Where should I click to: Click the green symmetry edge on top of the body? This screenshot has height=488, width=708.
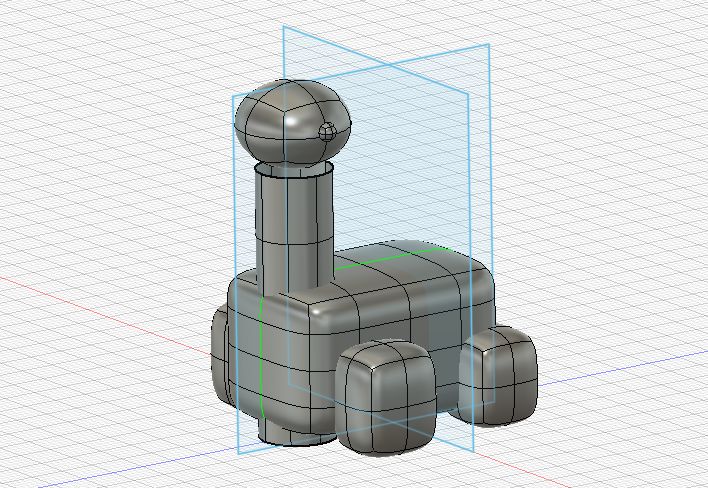(391, 257)
